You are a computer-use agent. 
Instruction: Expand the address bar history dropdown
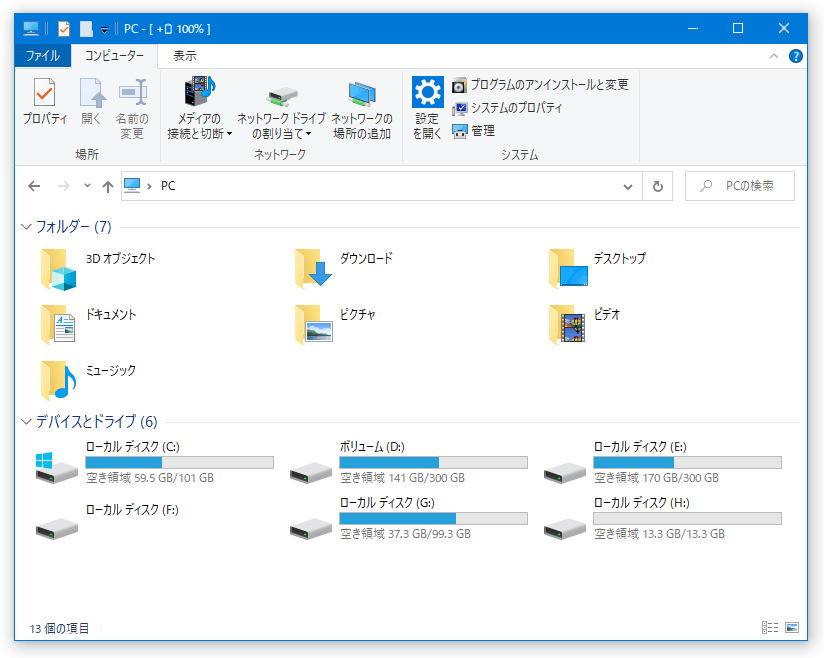point(627,187)
